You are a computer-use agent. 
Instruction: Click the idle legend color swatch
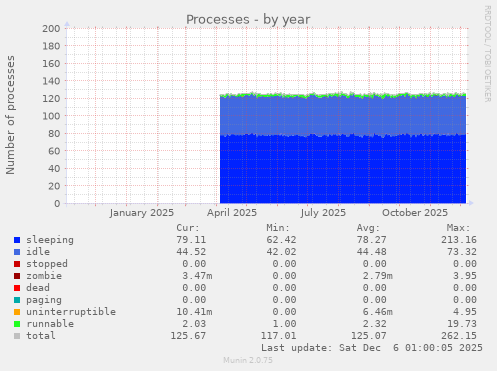pyautogui.click(x=17, y=252)
